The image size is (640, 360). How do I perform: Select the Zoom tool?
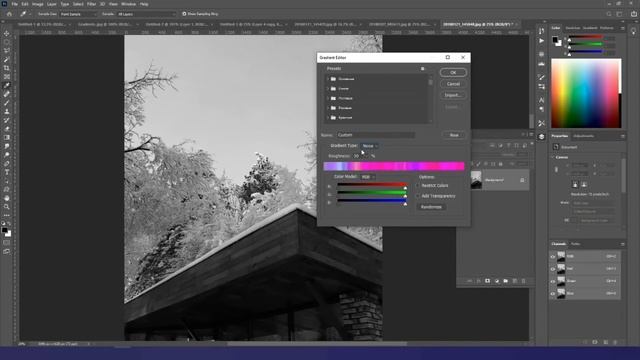coord(7,207)
